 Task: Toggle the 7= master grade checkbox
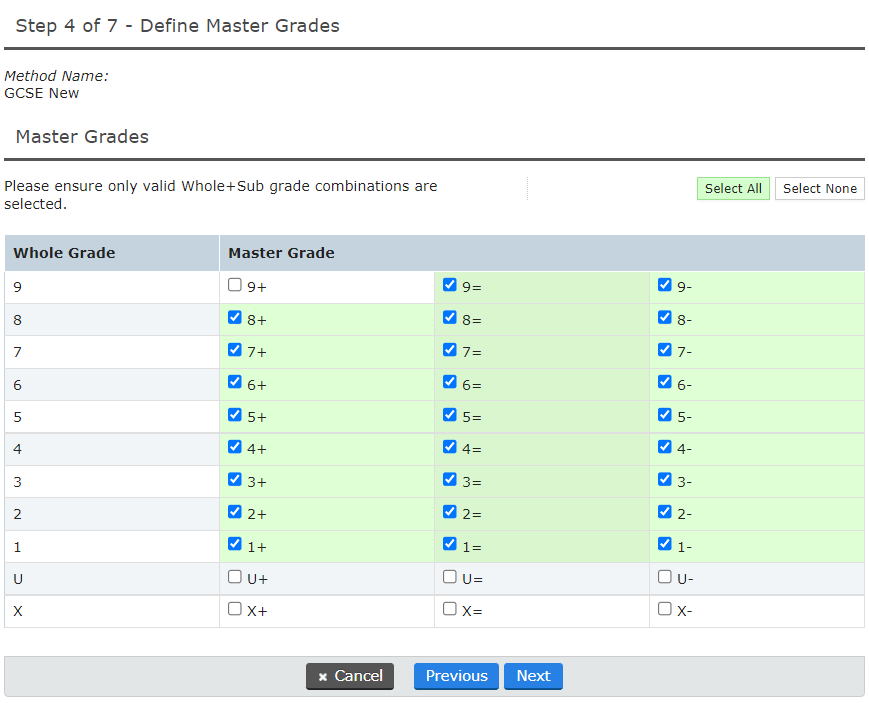[449, 349]
